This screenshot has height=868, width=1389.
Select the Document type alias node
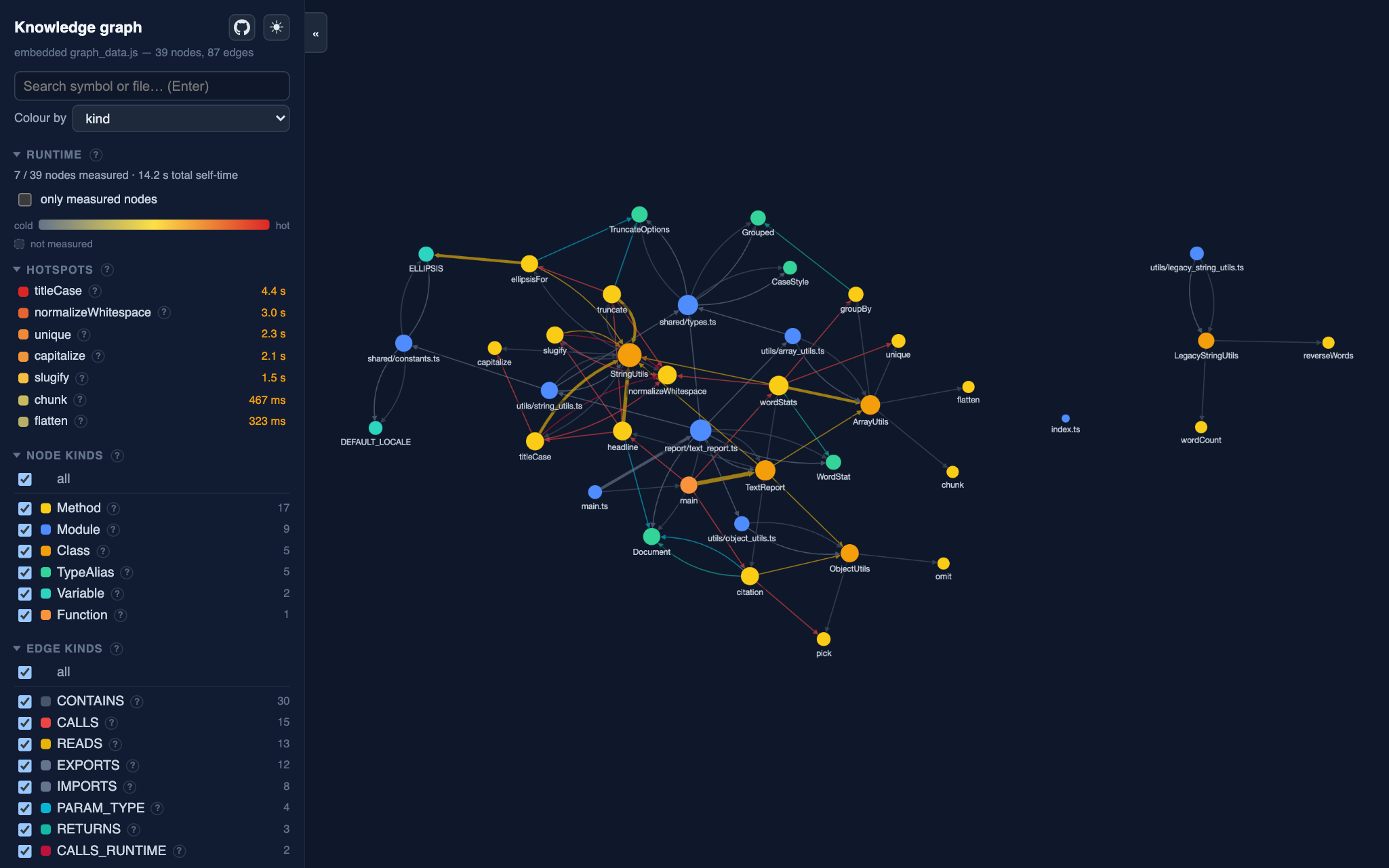pyautogui.click(x=651, y=537)
